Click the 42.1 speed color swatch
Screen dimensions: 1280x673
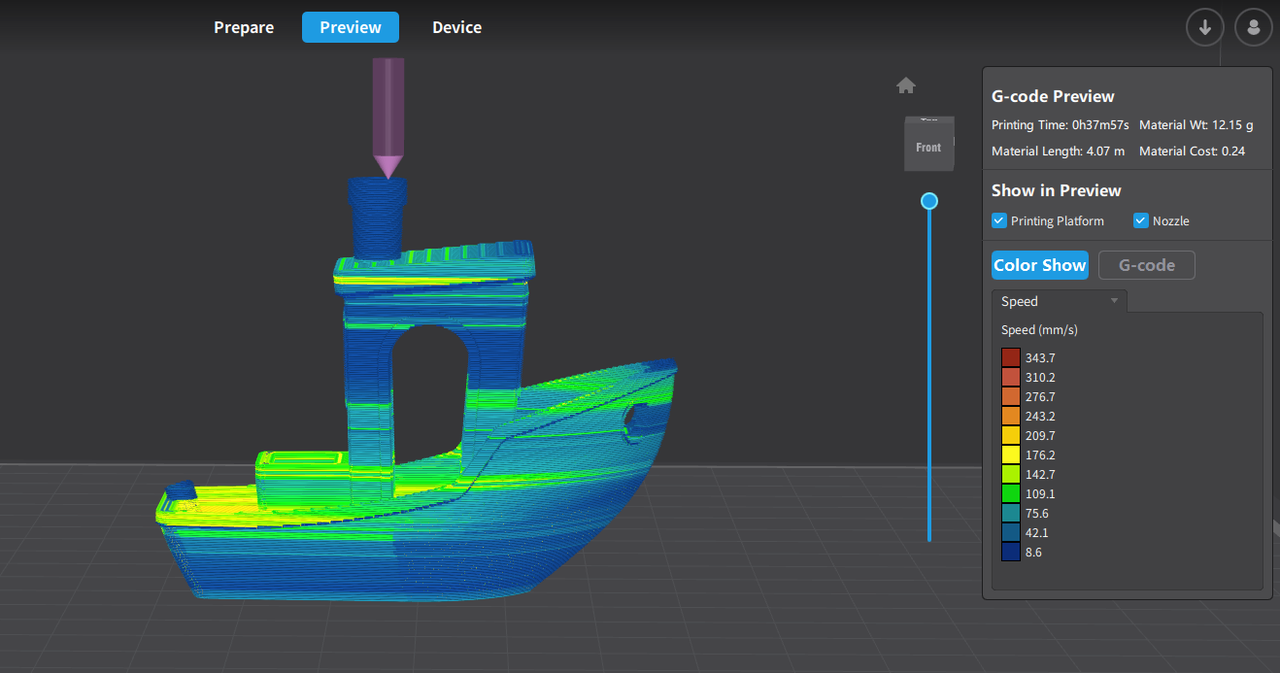click(x=1011, y=533)
